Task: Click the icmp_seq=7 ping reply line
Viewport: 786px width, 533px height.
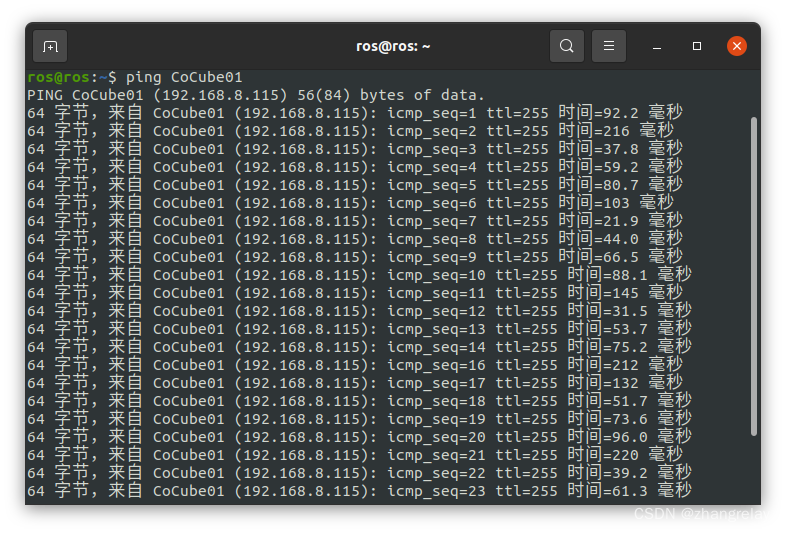Action: (355, 221)
